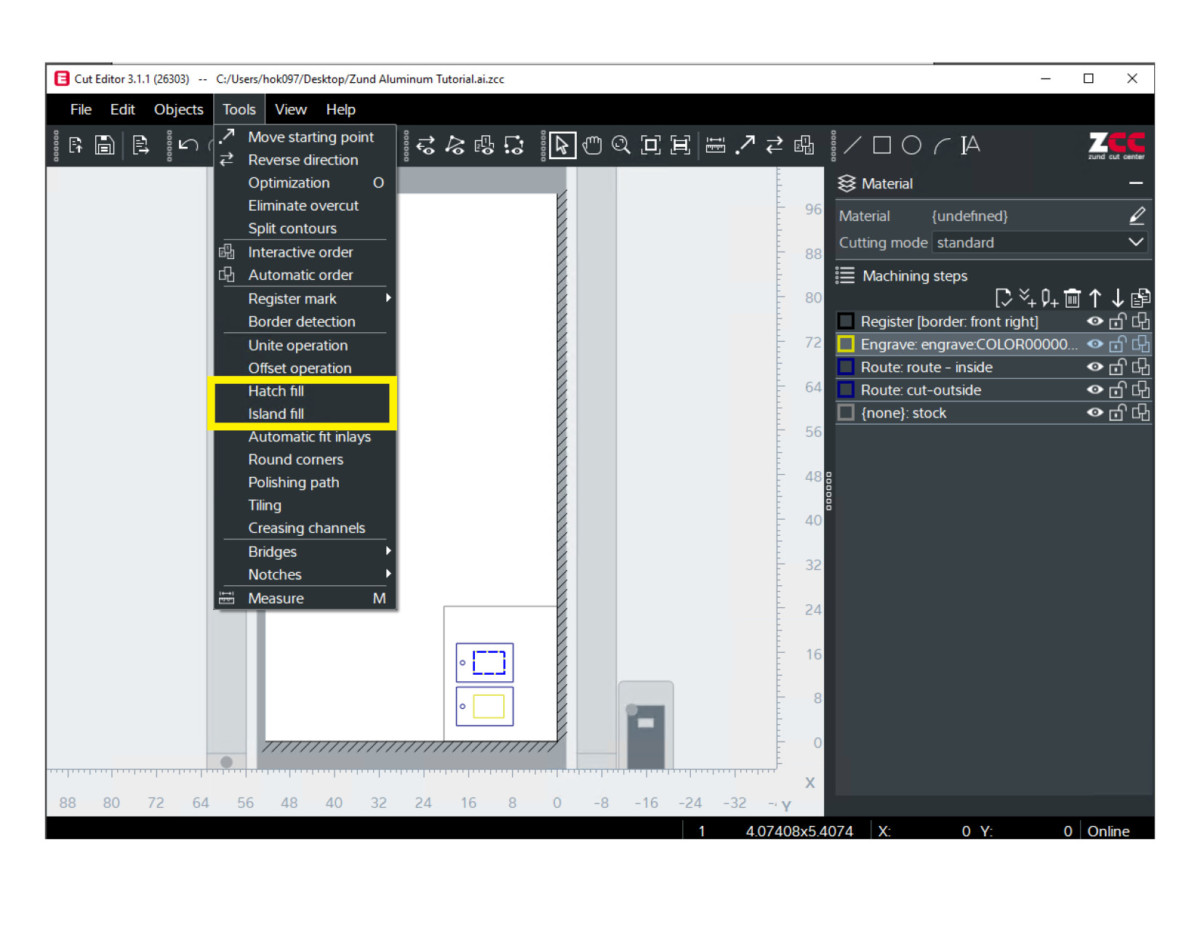
Task: Select the pointer selection tool
Action: coord(562,146)
